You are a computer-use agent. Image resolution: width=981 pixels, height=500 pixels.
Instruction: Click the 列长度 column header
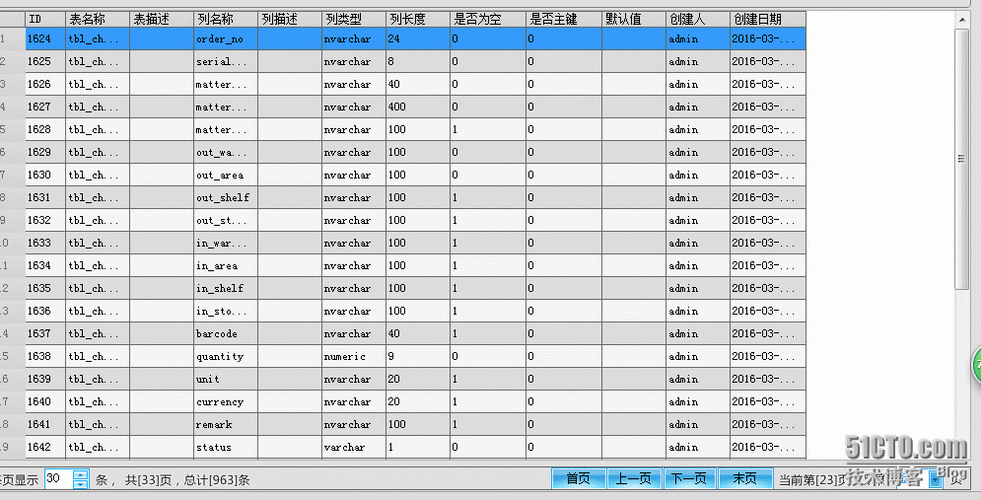point(417,19)
